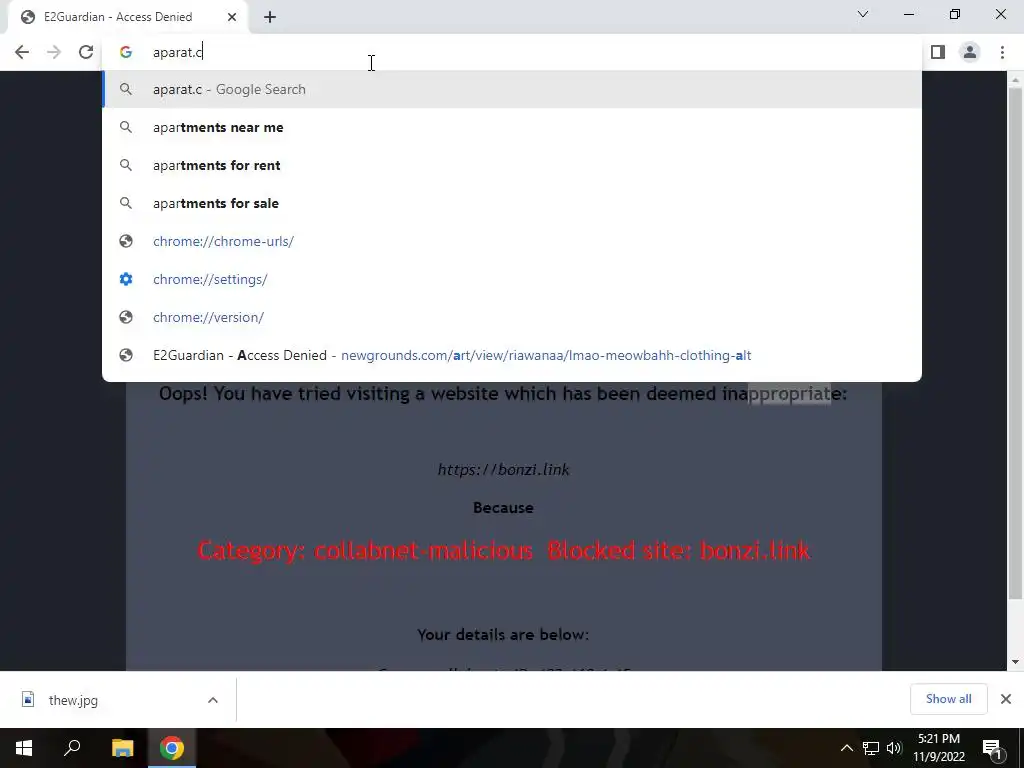Click the search icon beside apartments for rent
This screenshot has height=768, width=1024.
126,165
